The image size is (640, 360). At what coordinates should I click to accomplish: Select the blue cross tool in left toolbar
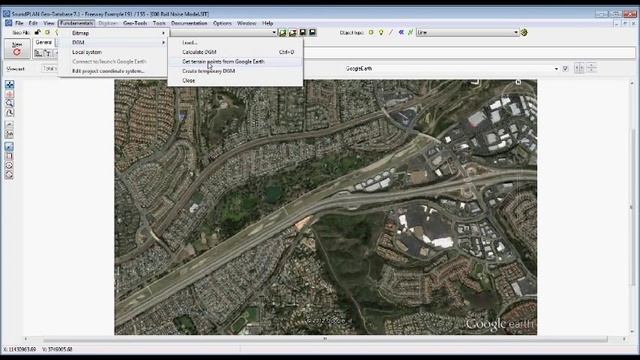[9, 84]
